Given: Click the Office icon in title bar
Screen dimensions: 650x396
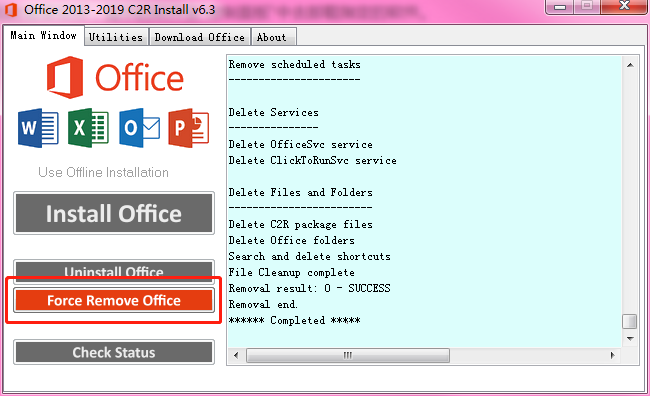Looking at the screenshot, I should pyautogui.click(x=11, y=10).
